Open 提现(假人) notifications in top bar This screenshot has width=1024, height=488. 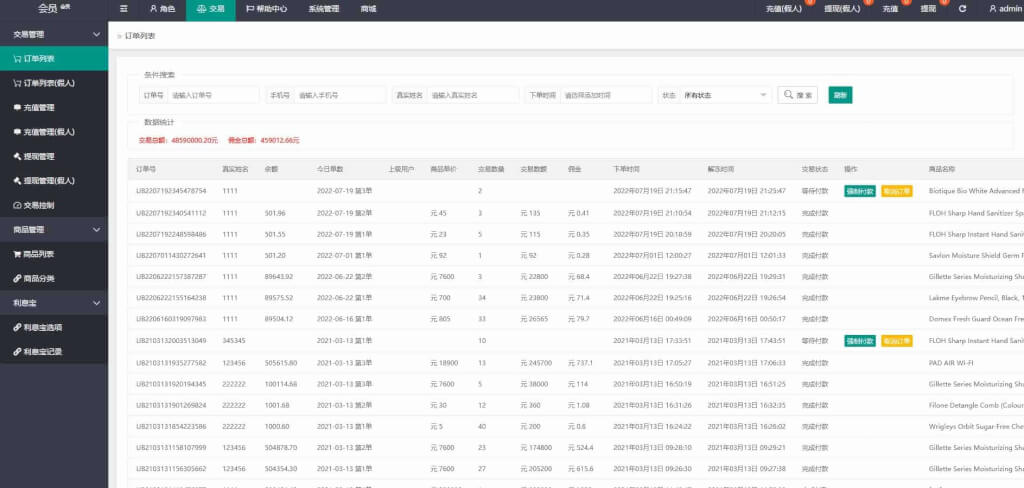[x=842, y=9]
